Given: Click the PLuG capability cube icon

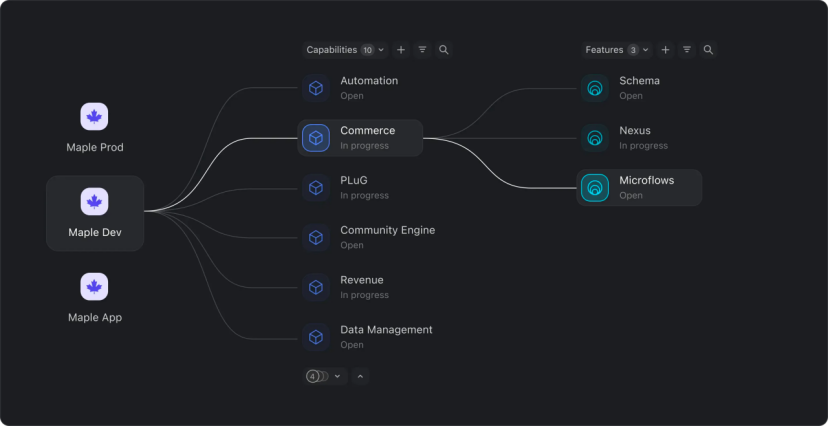Looking at the screenshot, I should pyautogui.click(x=316, y=187).
